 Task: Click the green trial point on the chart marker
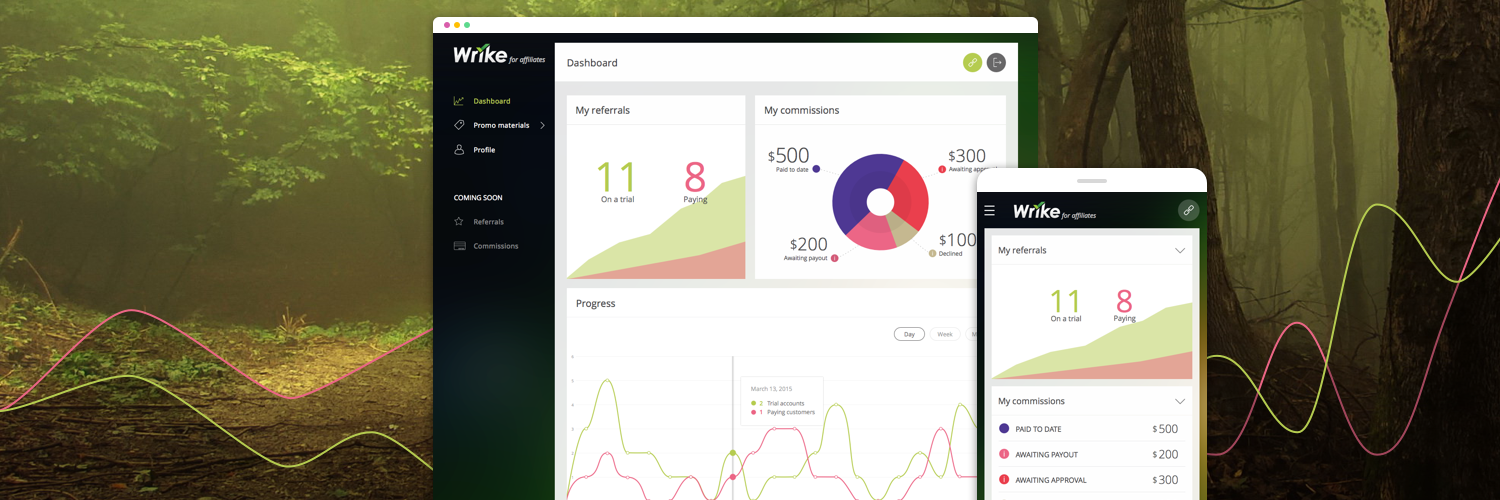pos(733,453)
